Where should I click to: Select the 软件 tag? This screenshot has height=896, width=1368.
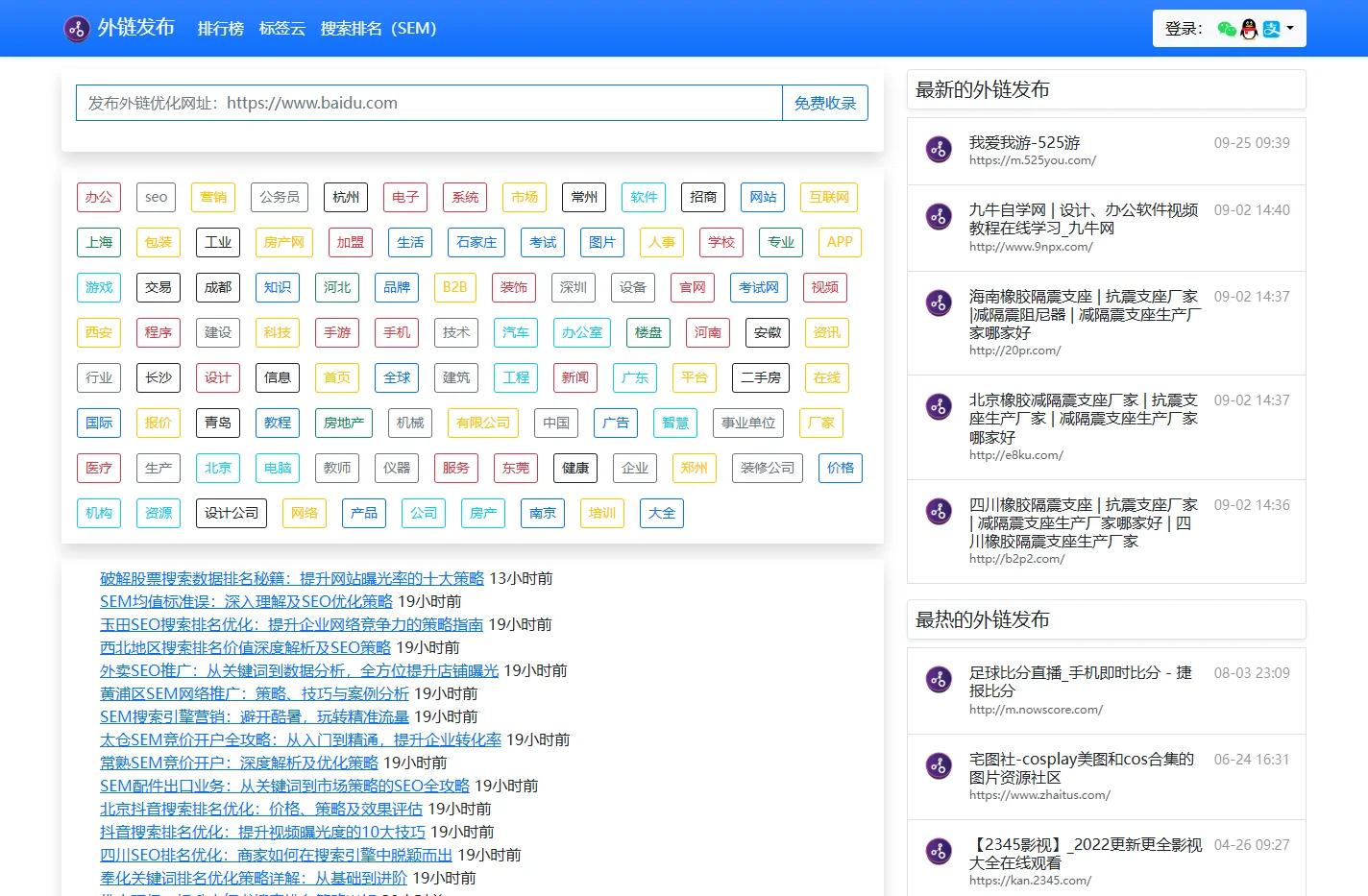[x=644, y=197]
